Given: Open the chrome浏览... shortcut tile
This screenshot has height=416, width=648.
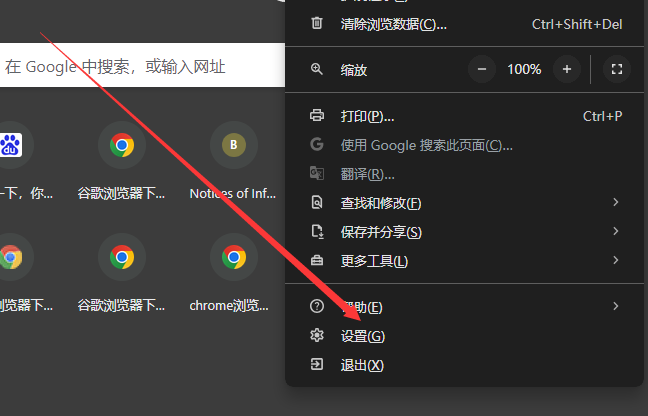Looking at the screenshot, I should (x=233, y=273).
